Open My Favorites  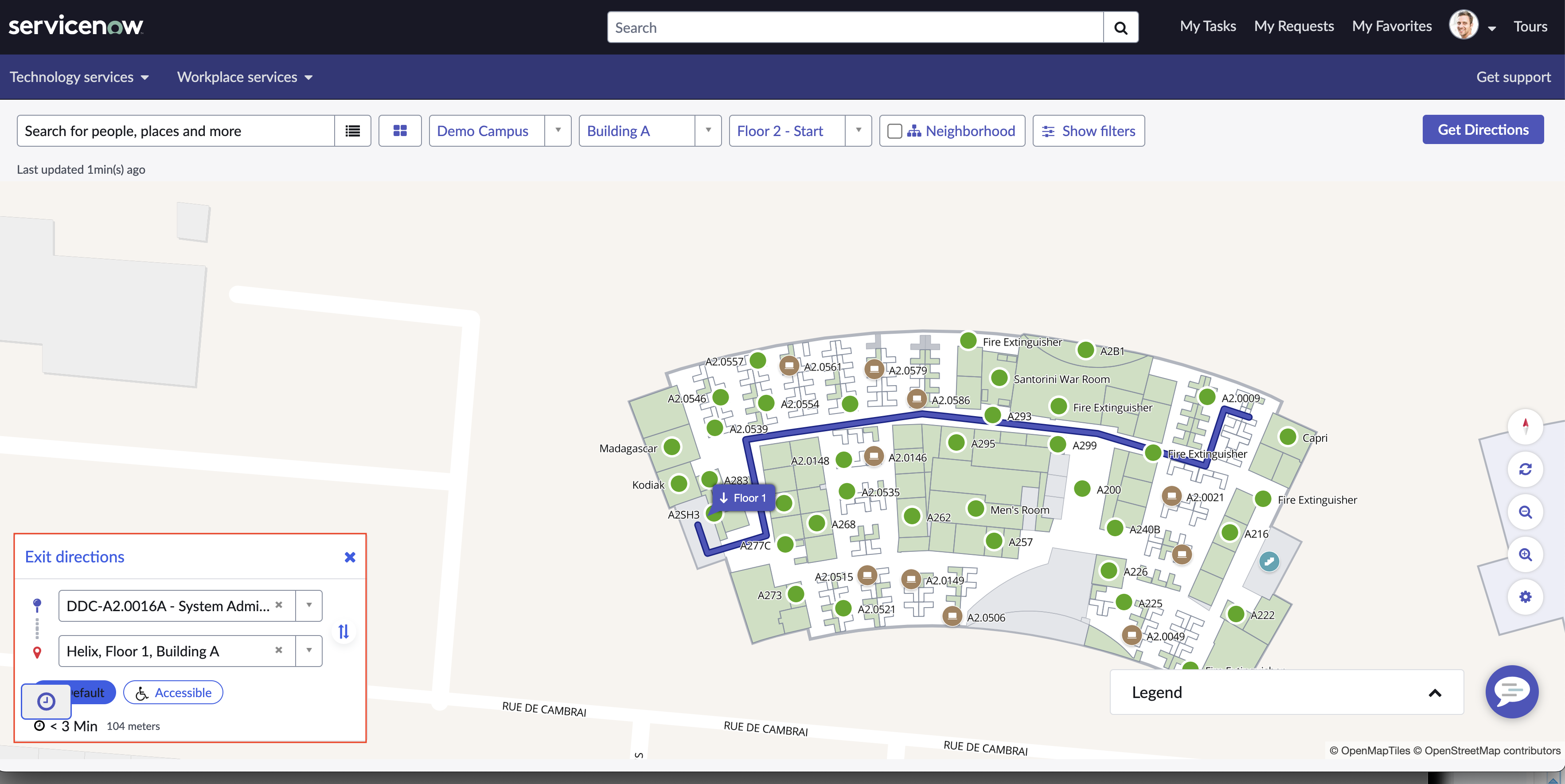coord(1392,26)
